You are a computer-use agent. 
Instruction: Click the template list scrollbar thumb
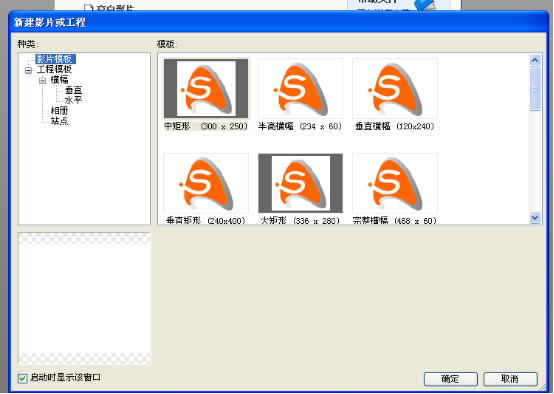(x=535, y=88)
